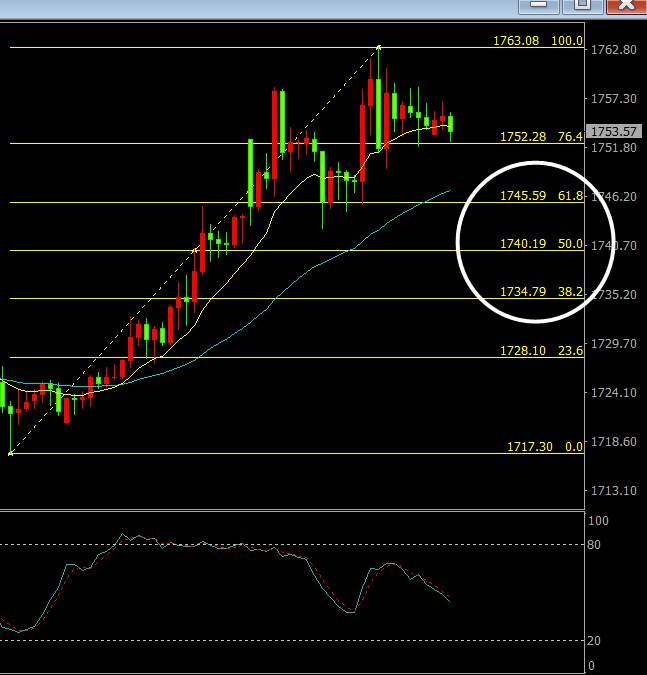Select the Fibonacci anchor at the 1763.08 high
Viewport: 647px width, 675px height.
click(378, 47)
